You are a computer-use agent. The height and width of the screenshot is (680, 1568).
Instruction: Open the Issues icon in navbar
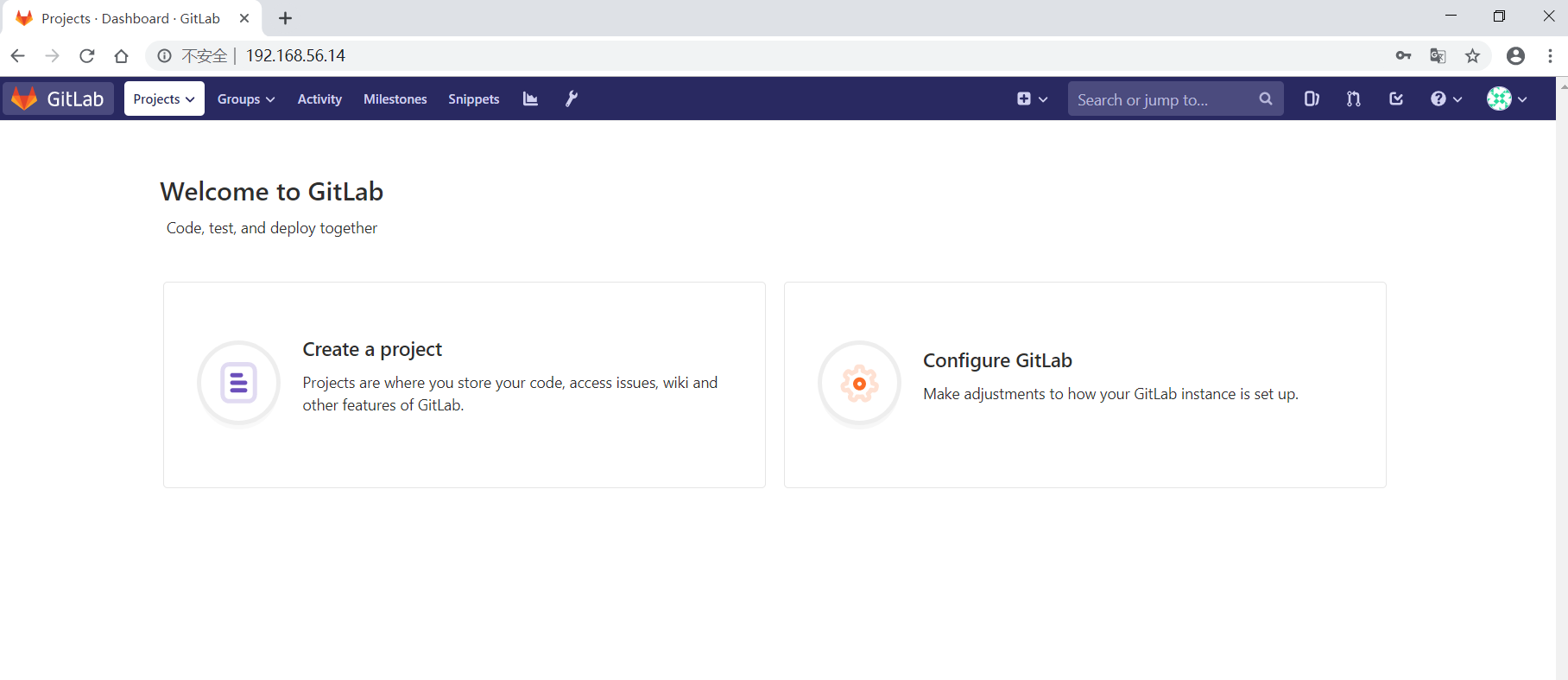1312,99
